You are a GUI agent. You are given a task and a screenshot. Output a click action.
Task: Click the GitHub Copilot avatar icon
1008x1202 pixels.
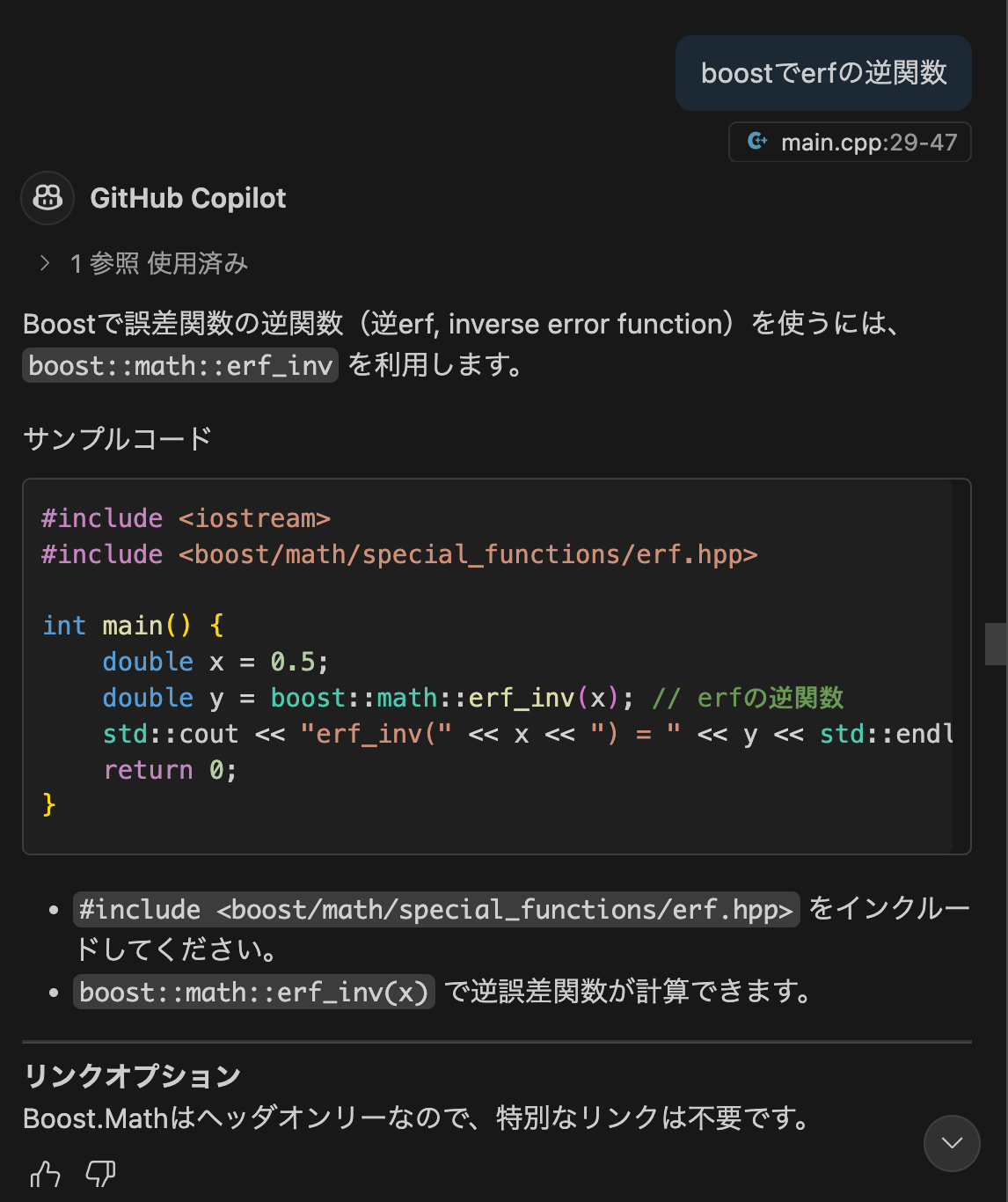click(47, 198)
